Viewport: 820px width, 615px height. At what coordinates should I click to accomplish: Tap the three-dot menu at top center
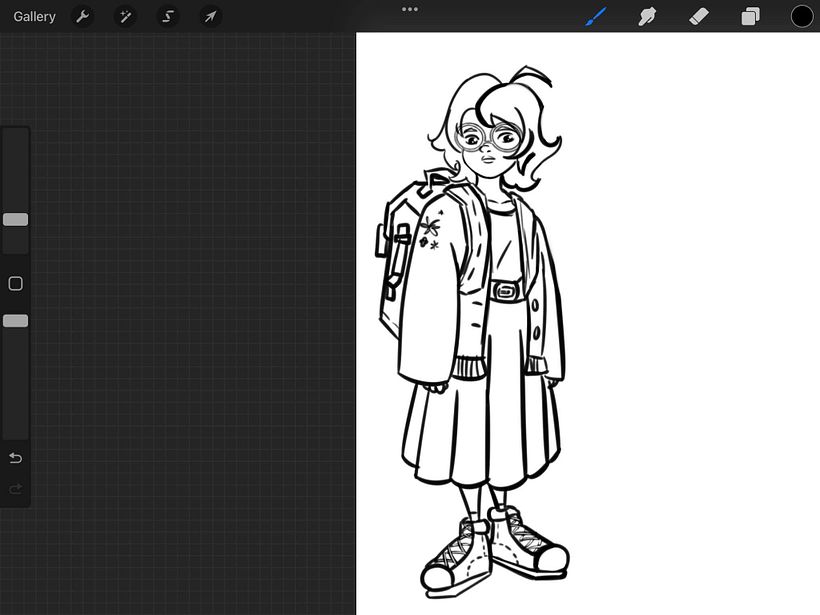410,9
